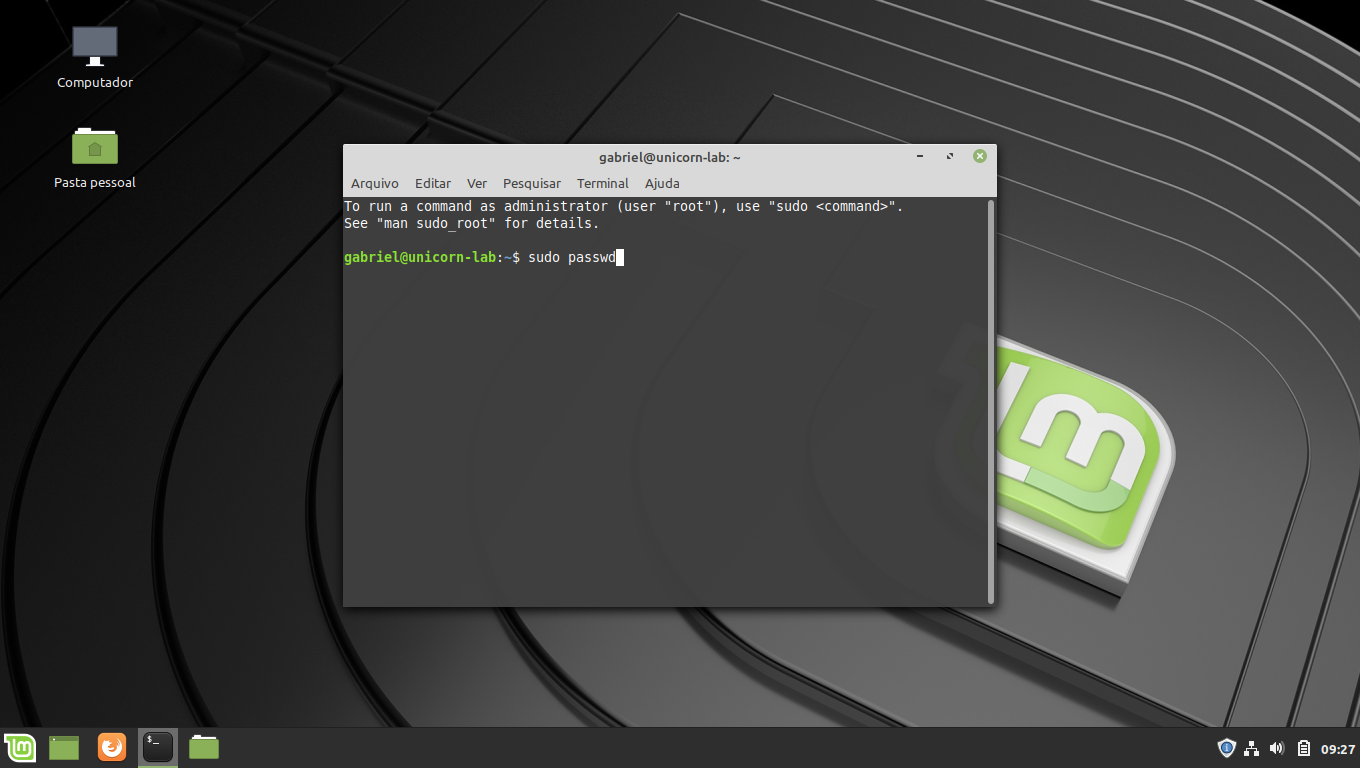The width and height of the screenshot is (1360, 768).
Task: Open the 09:27 clock calendar
Action: click(x=1338, y=748)
